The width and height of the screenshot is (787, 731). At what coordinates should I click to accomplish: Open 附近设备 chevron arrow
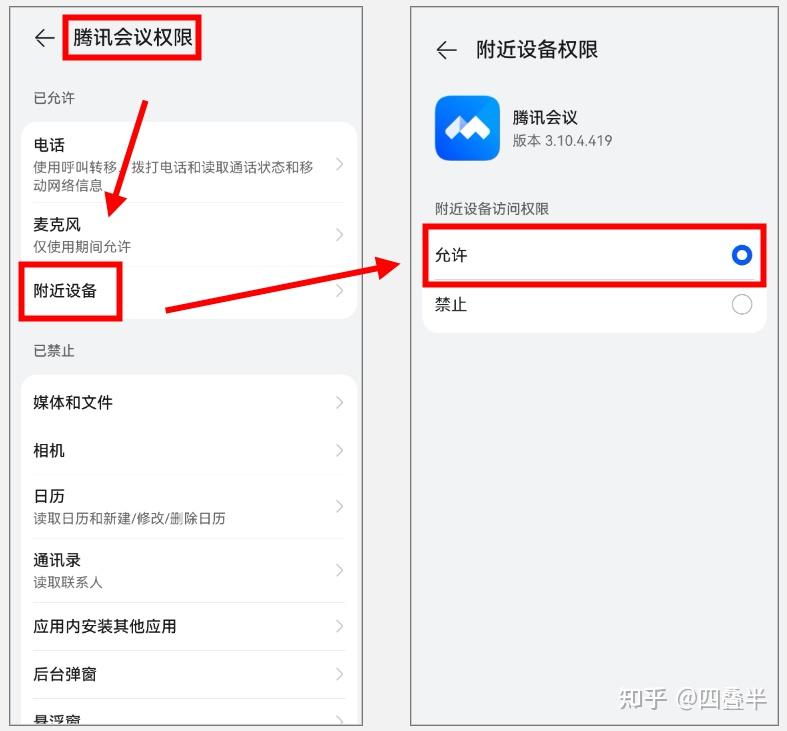coord(340,291)
